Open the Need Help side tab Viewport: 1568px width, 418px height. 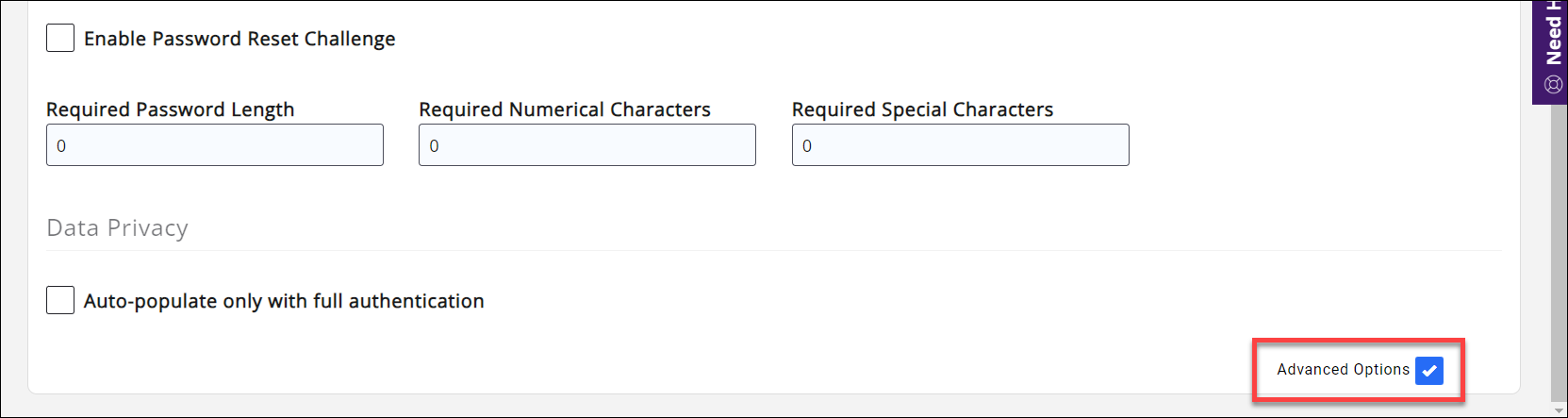point(1553,38)
